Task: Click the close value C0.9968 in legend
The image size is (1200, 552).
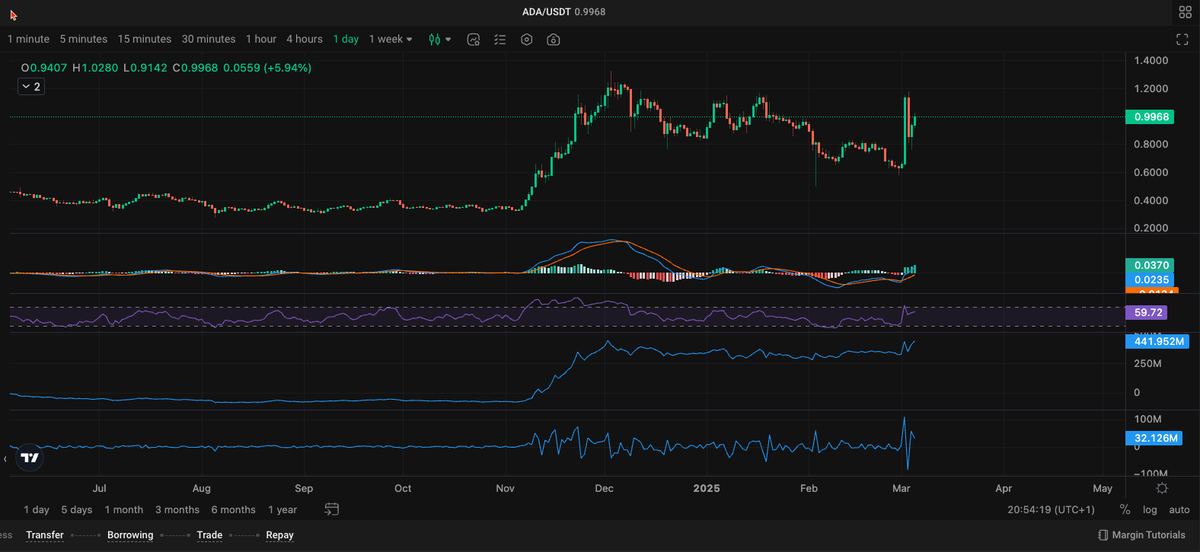Action: pos(194,68)
